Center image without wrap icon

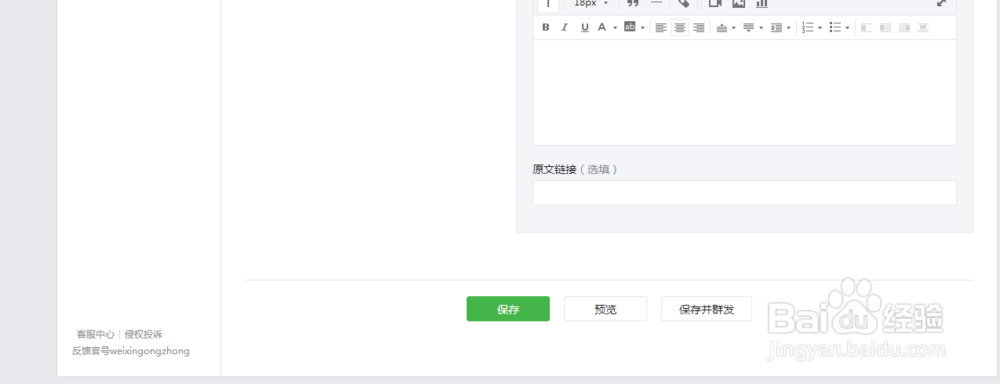tap(923, 27)
